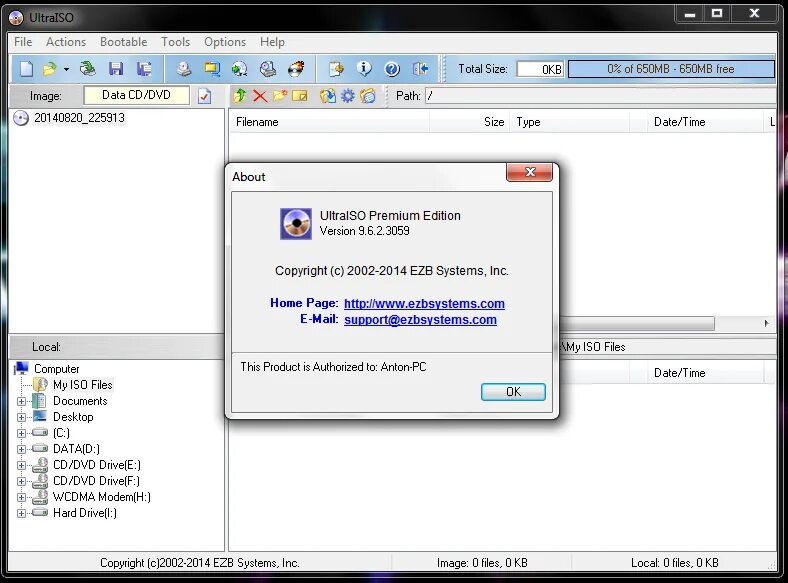Click the red X Delete icon

(x=260, y=95)
